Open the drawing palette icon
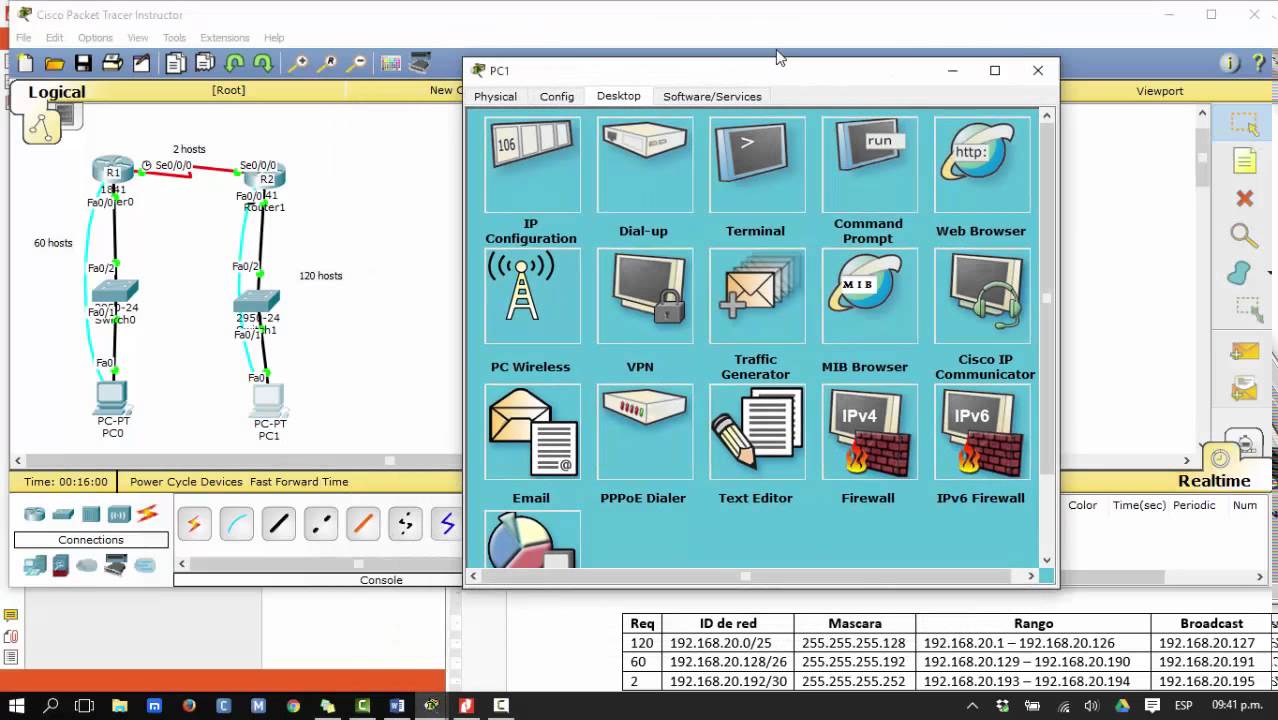Image resolution: width=1278 pixels, height=720 pixels. pyautogui.click(x=391, y=63)
